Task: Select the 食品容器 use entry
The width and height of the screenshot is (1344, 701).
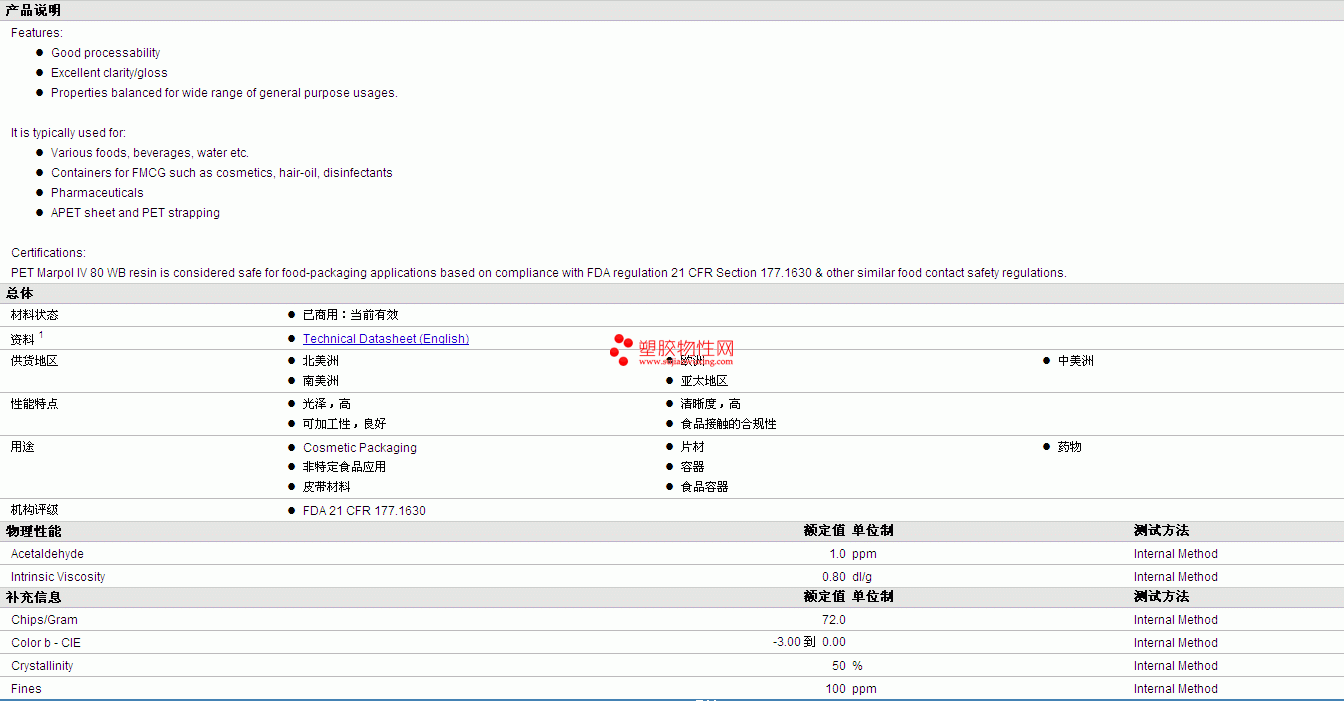Action: [x=705, y=487]
